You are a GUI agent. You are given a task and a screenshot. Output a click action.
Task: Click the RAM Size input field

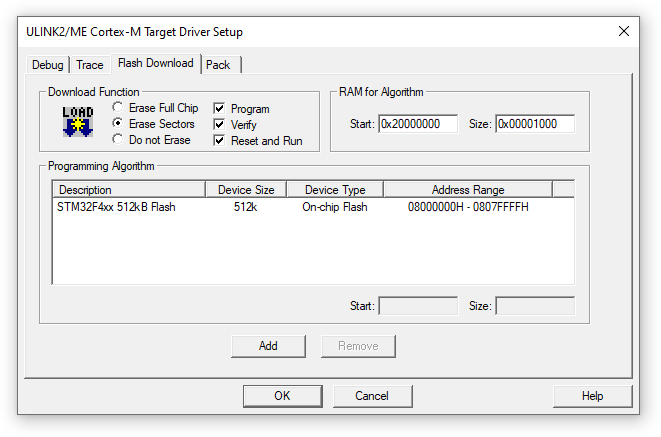pos(535,124)
